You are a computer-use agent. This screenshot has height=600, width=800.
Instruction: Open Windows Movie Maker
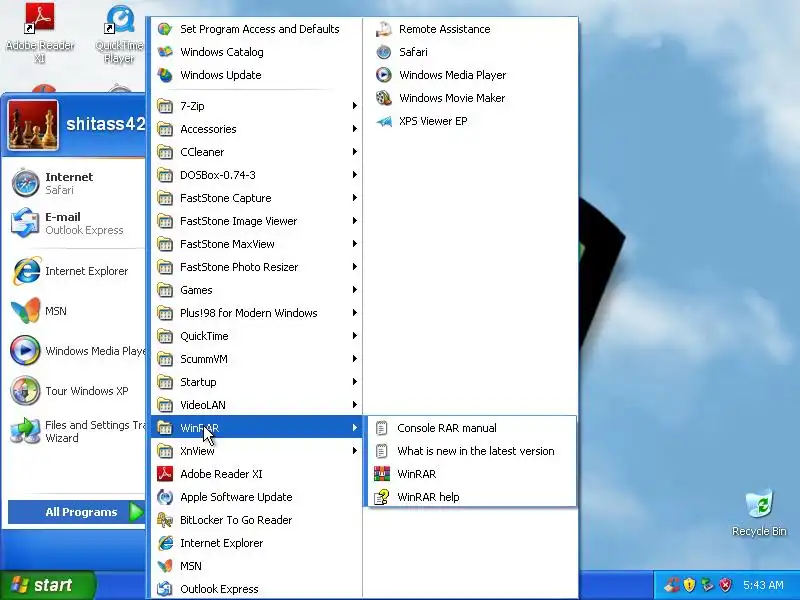pyautogui.click(x=470, y=98)
